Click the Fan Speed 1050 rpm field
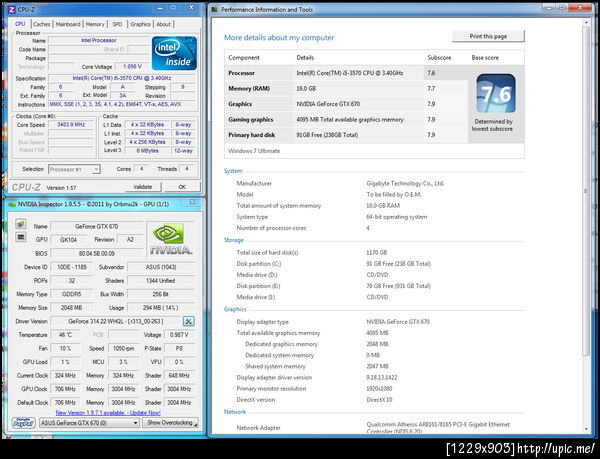Image resolution: width=600 pixels, height=459 pixels. 123,348
